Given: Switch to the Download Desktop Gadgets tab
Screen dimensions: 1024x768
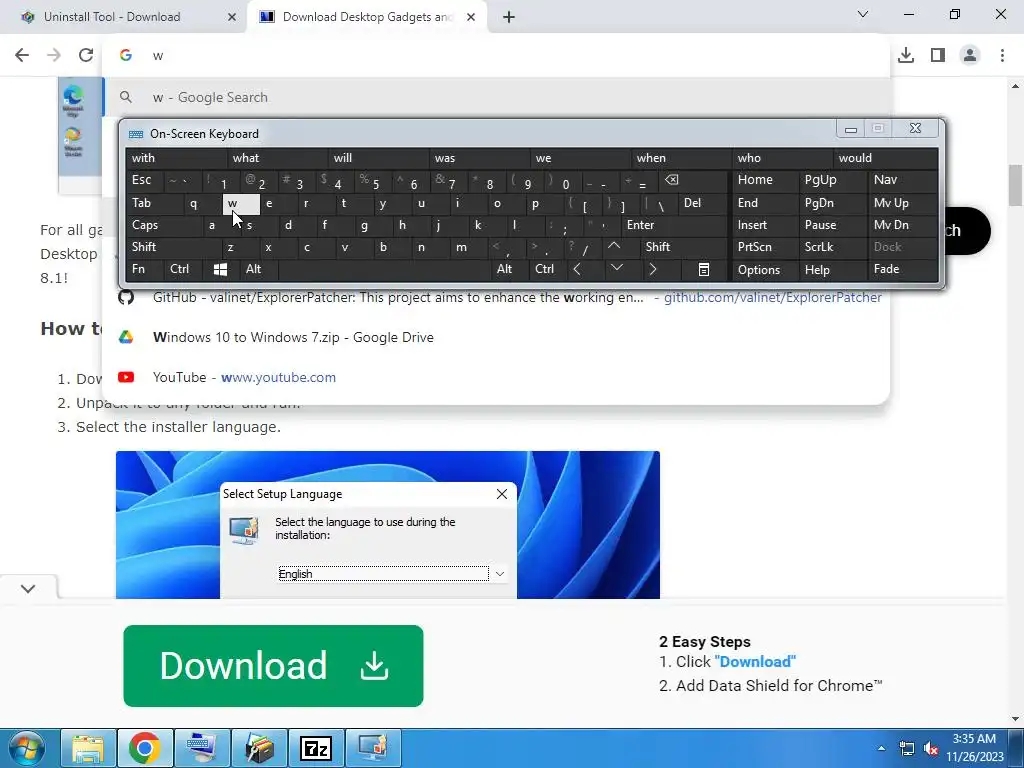Looking at the screenshot, I should (368, 17).
